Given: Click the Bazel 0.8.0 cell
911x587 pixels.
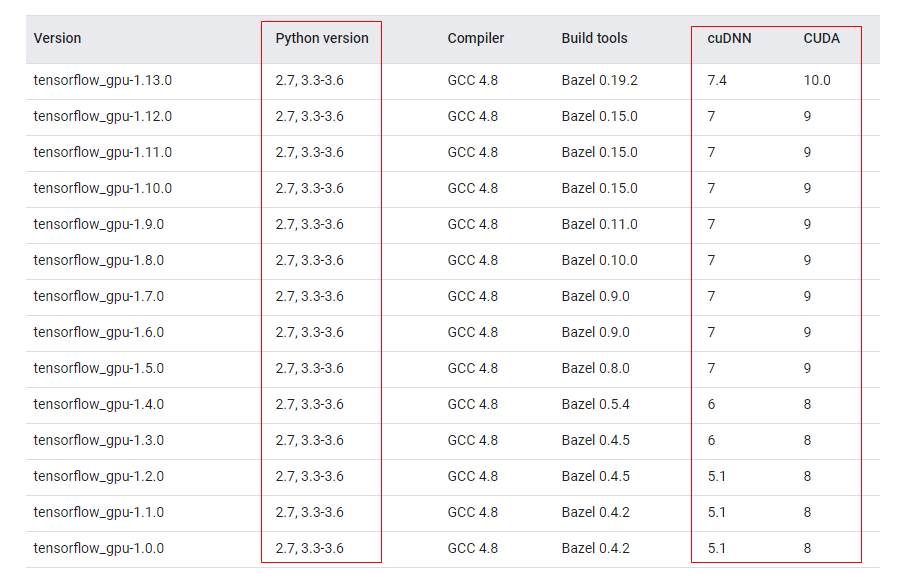Looking at the screenshot, I should (x=596, y=368).
